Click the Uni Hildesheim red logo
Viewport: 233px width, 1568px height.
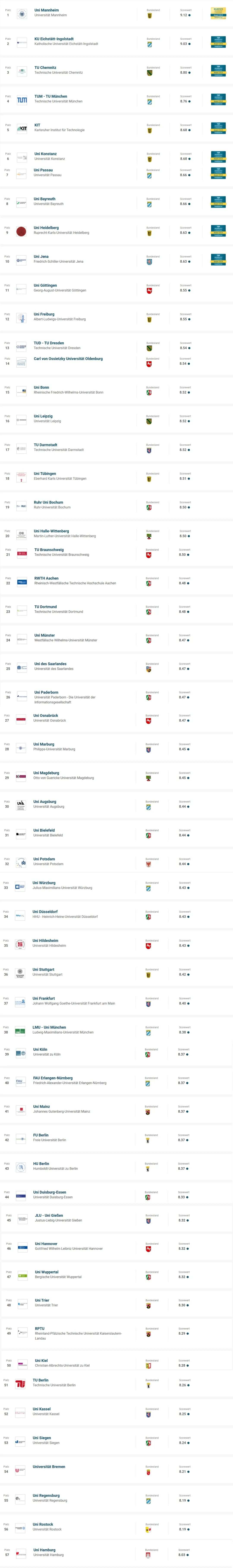click(x=20, y=944)
